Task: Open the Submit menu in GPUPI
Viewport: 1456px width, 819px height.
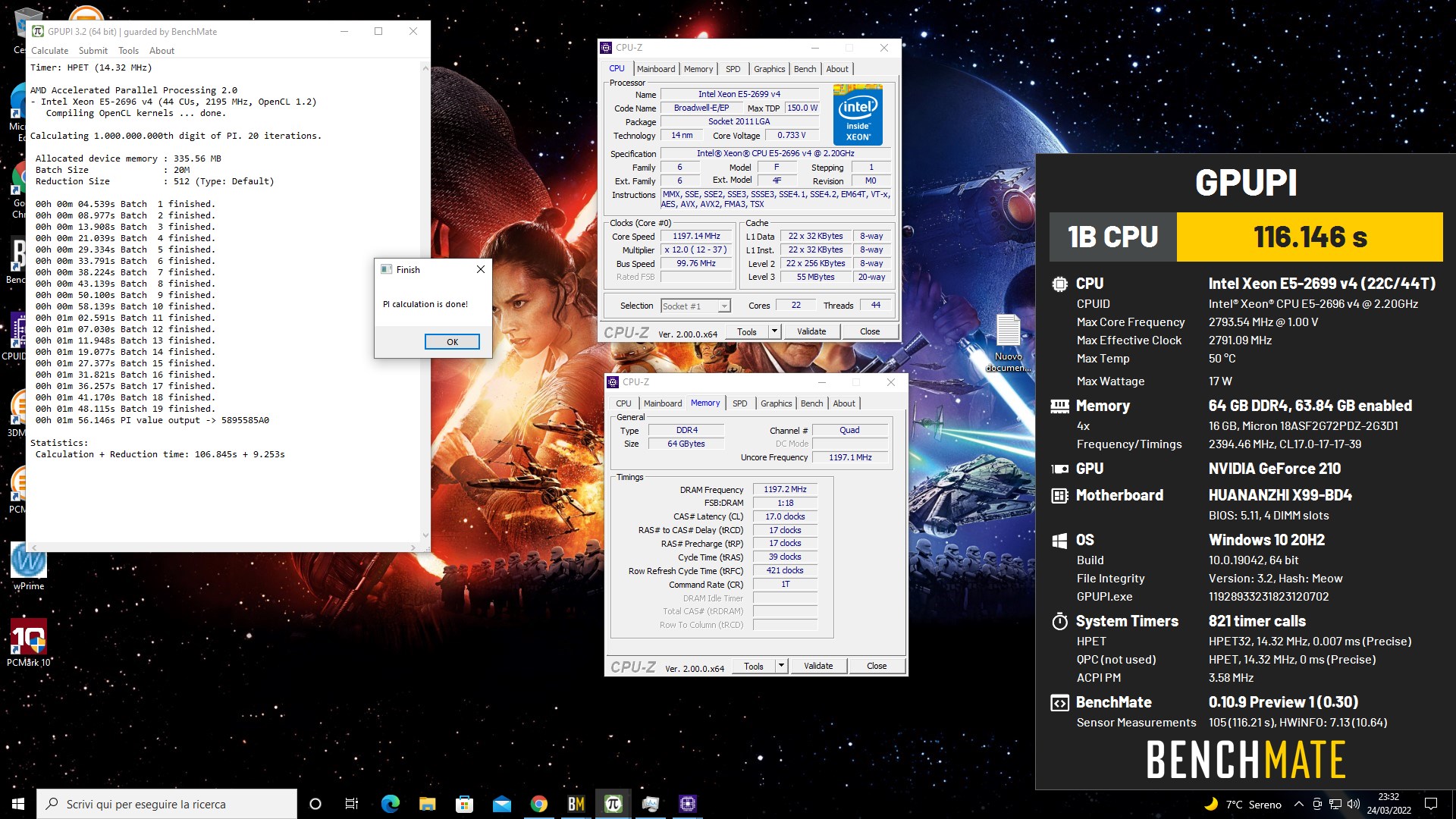Action: [93, 51]
